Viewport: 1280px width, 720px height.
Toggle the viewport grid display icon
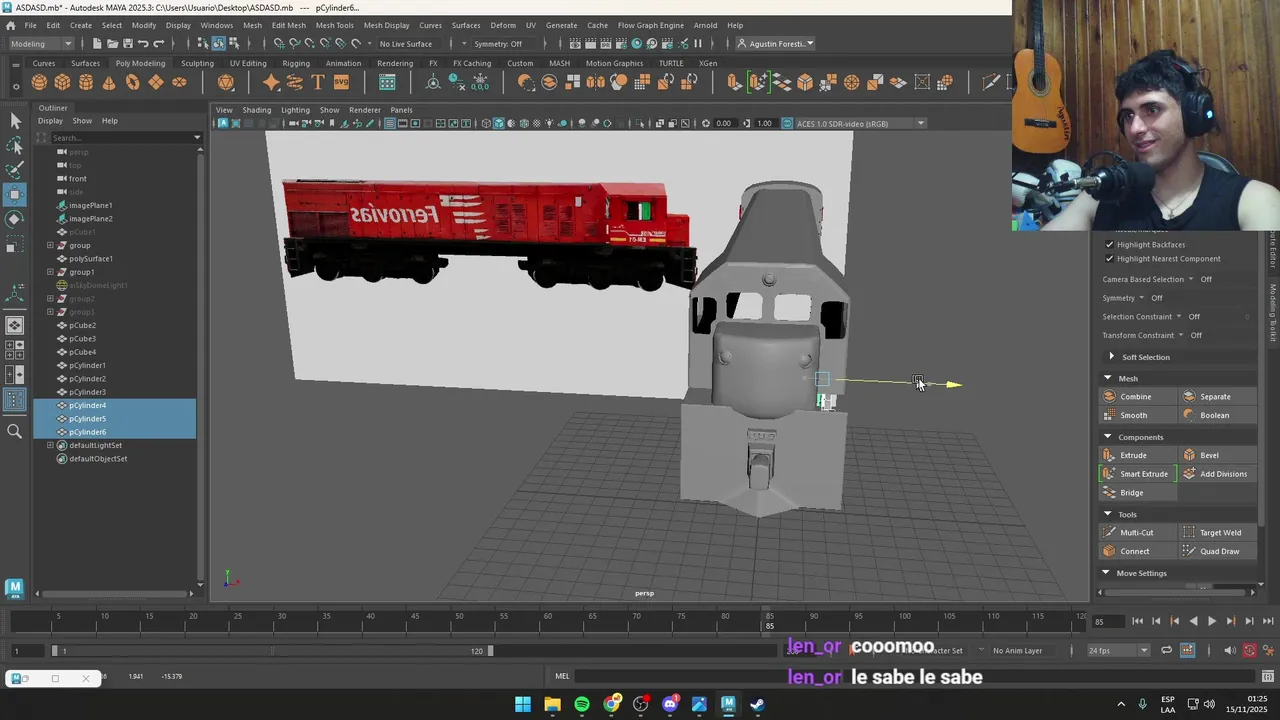tap(389, 124)
